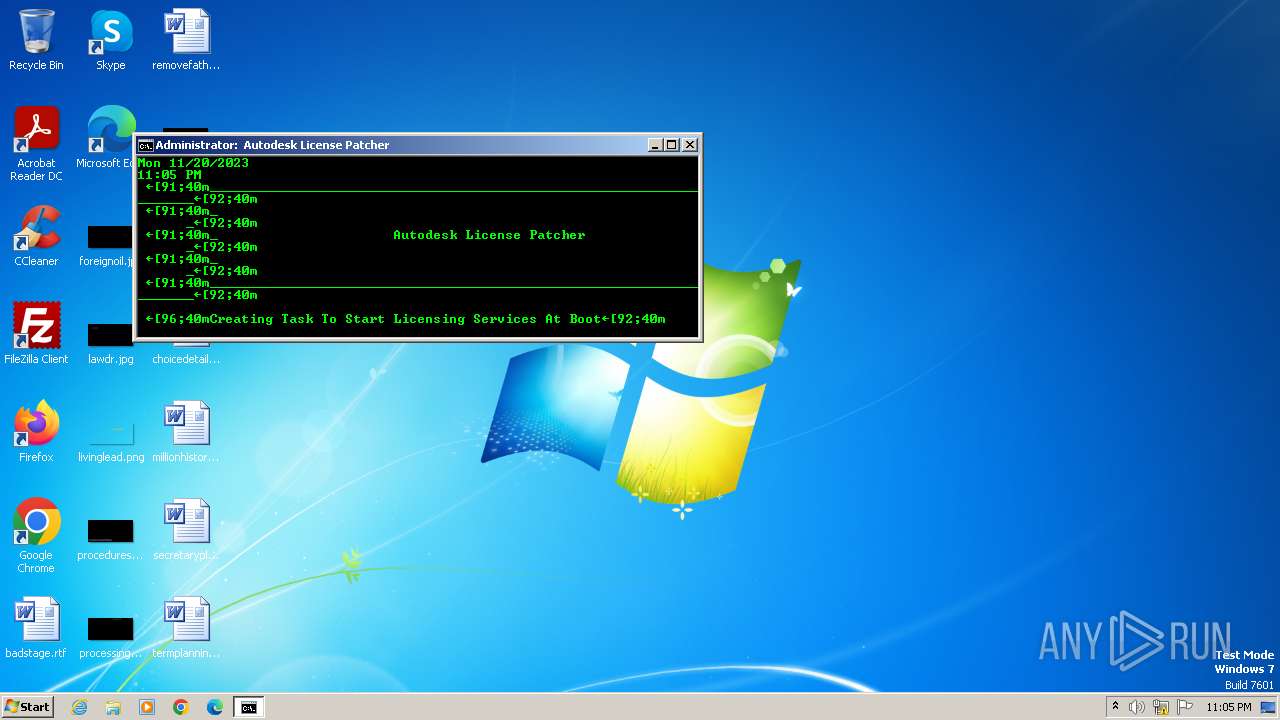The image size is (1280, 720).
Task: Minimize the Autodesk License Patcher window
Action: pyautogui.click(x=655, y=145)
